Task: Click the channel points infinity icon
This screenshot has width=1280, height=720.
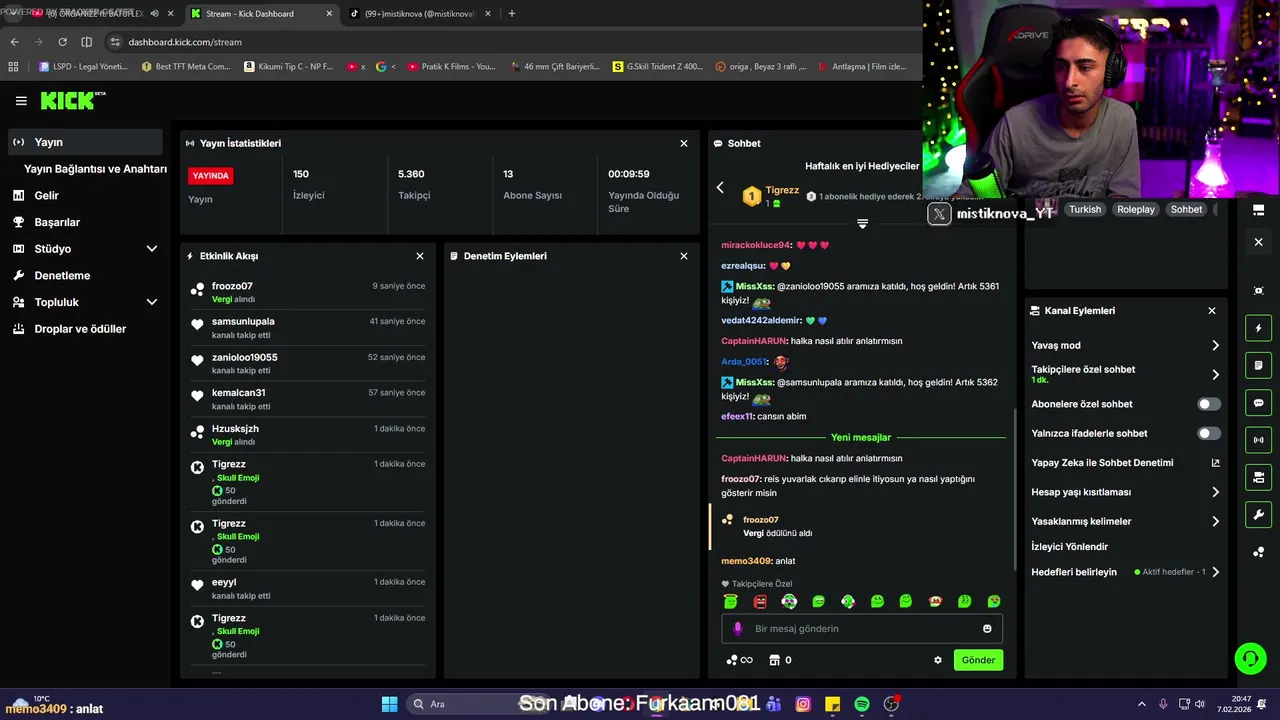Action: point(740,660)
